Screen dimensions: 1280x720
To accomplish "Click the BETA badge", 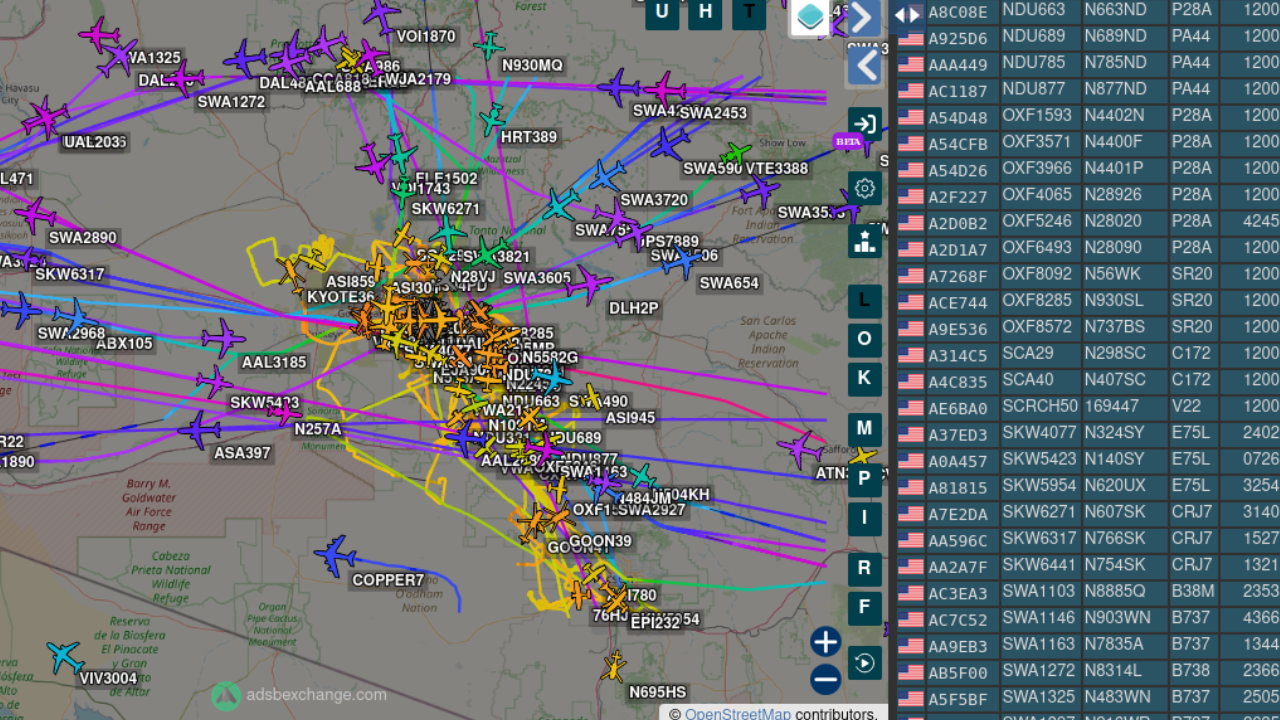I will [848, 141].
